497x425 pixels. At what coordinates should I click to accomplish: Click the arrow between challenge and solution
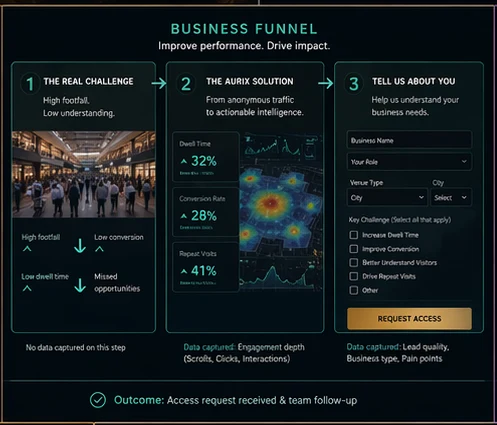pos(159,83)
